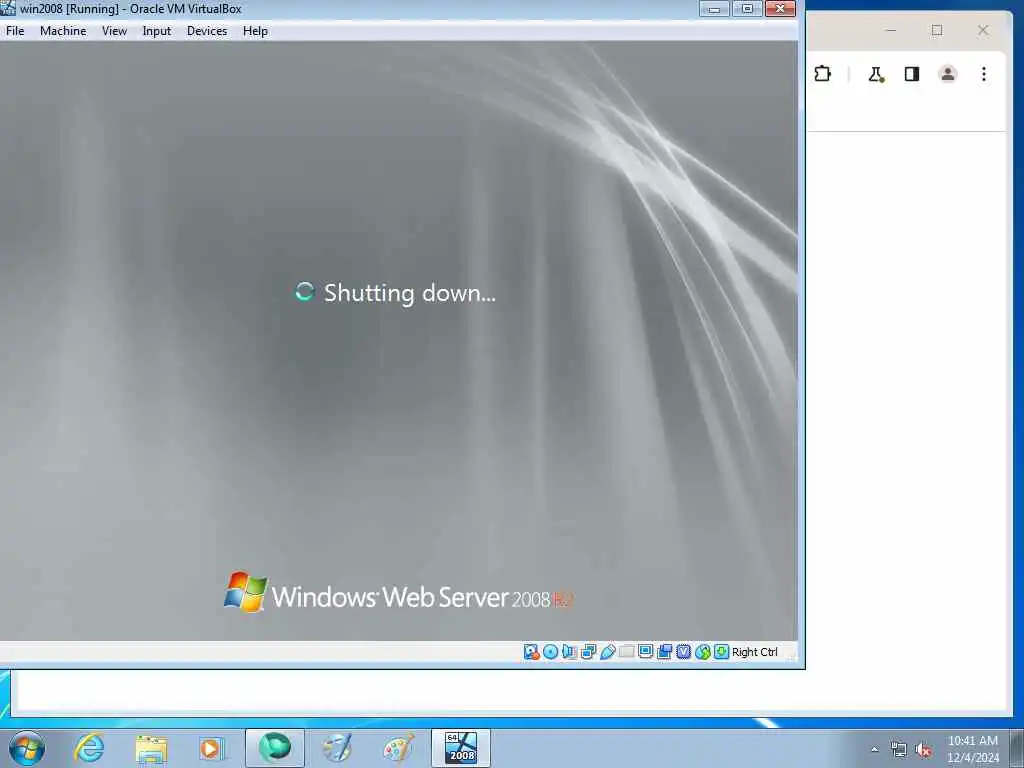
Task: Open the Devices menu
Action: tap(207, 31)
